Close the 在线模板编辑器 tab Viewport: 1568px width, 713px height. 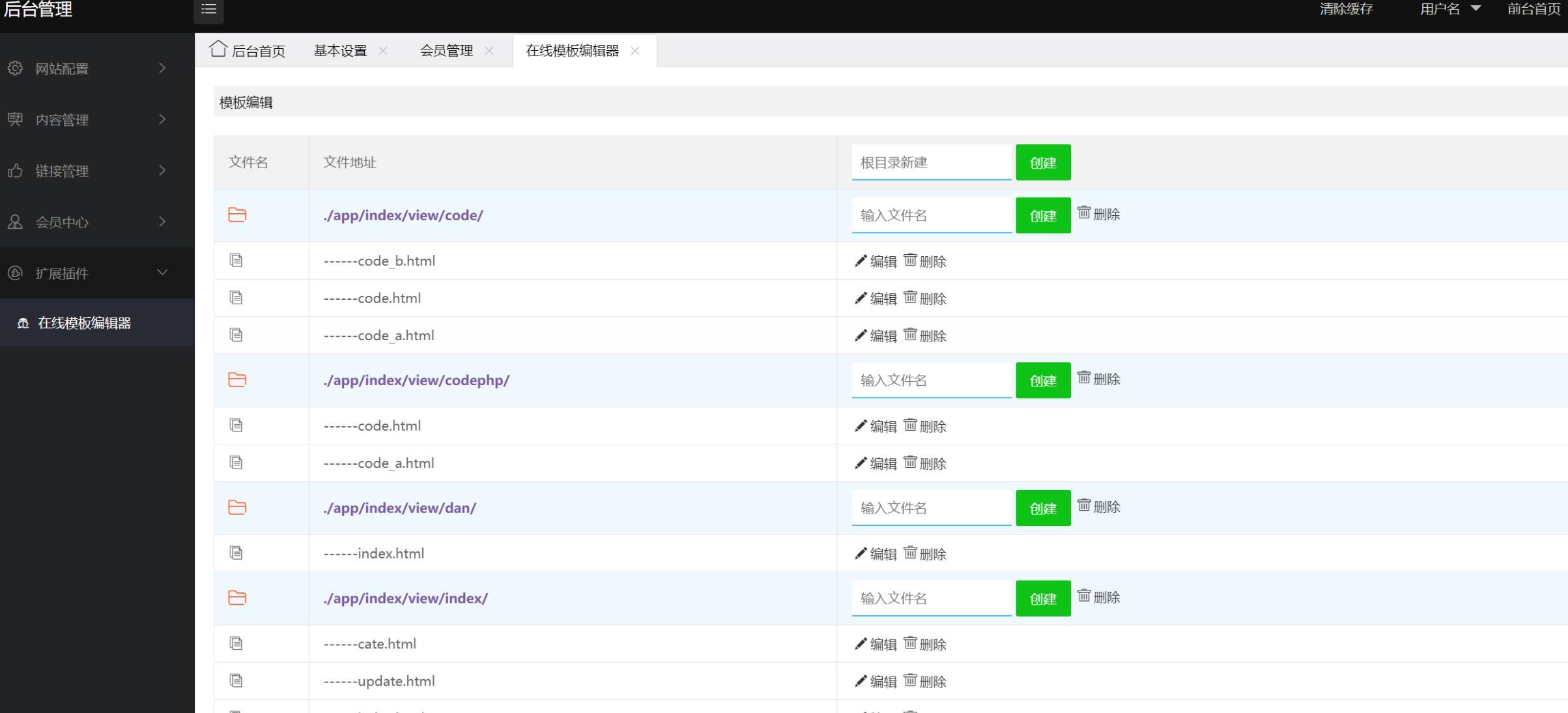[635, 51]
